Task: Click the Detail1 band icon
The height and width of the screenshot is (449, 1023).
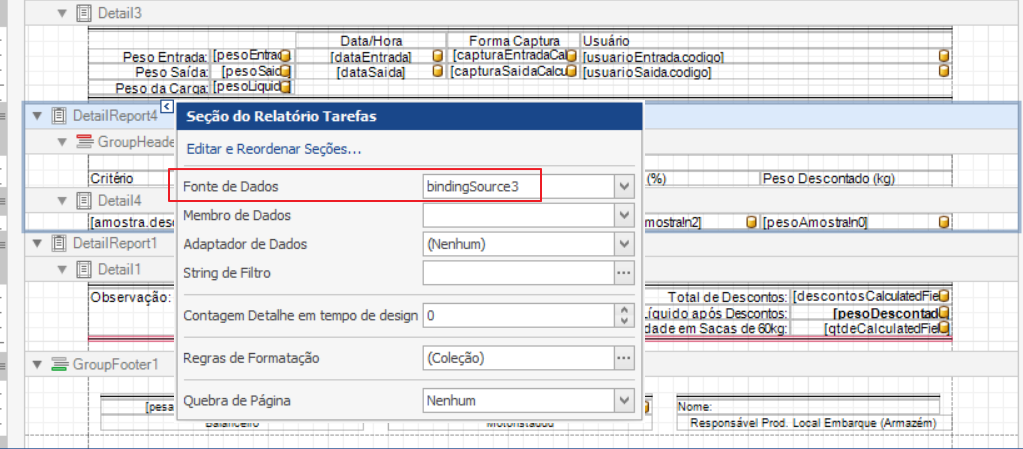Action: click(84, 269)
